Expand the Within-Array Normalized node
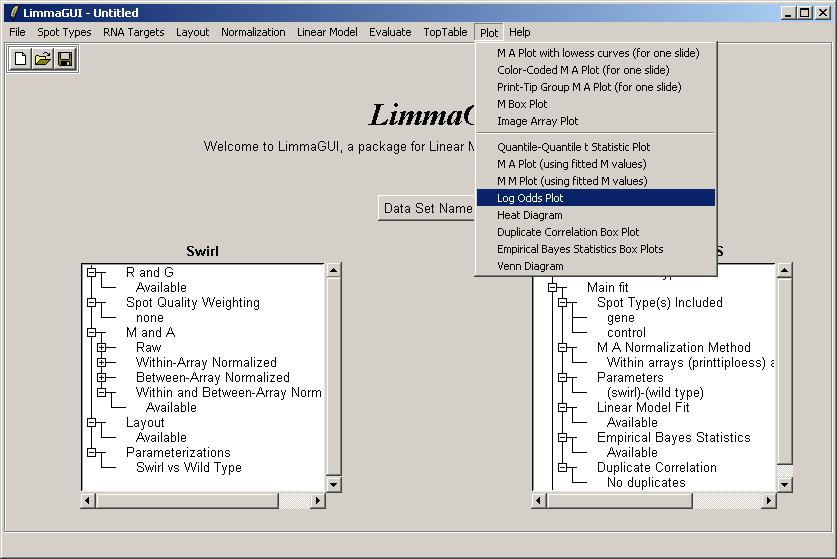 pyautogui.click(x=101, y=362)
